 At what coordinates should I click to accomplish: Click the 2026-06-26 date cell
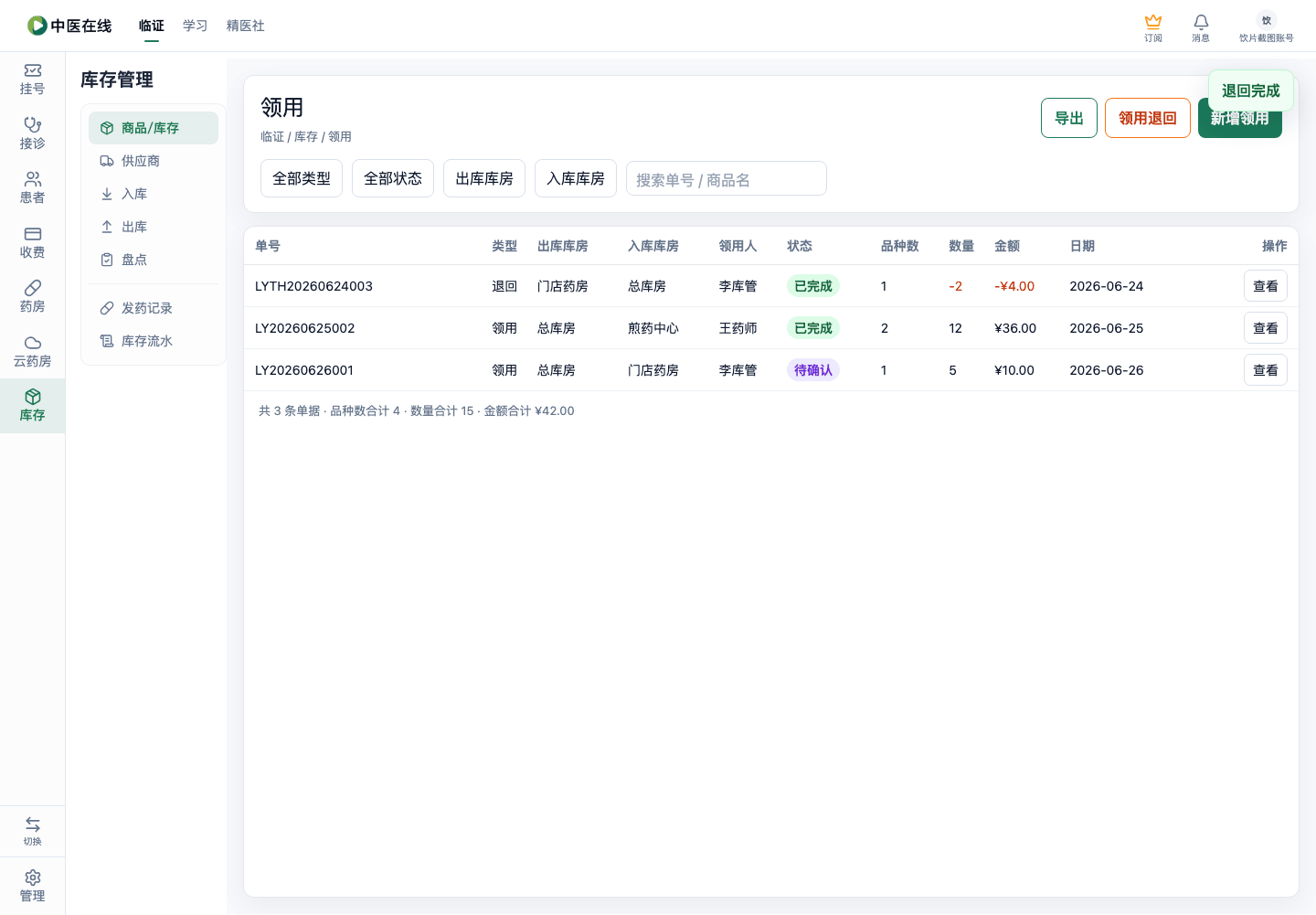pyautogui.click(x=1107, y=370)
